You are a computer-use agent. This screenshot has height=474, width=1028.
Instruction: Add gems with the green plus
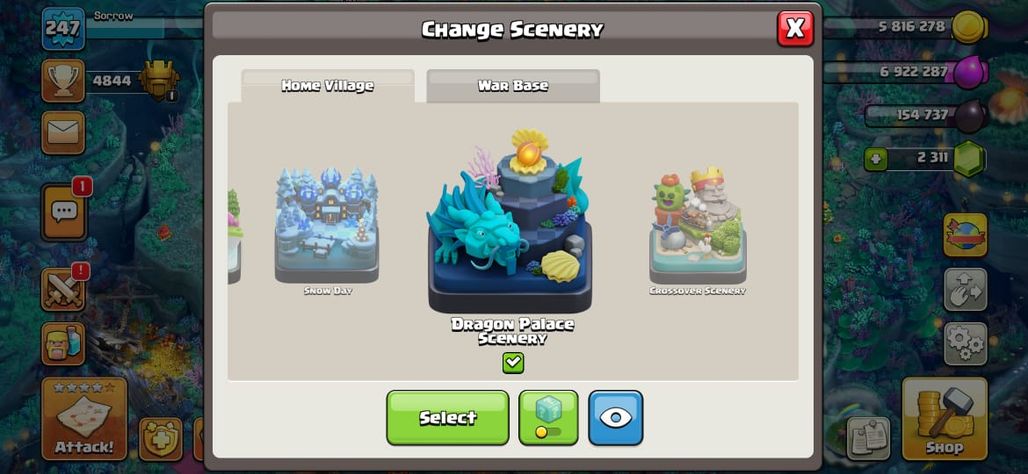click(x=875, y=159)
